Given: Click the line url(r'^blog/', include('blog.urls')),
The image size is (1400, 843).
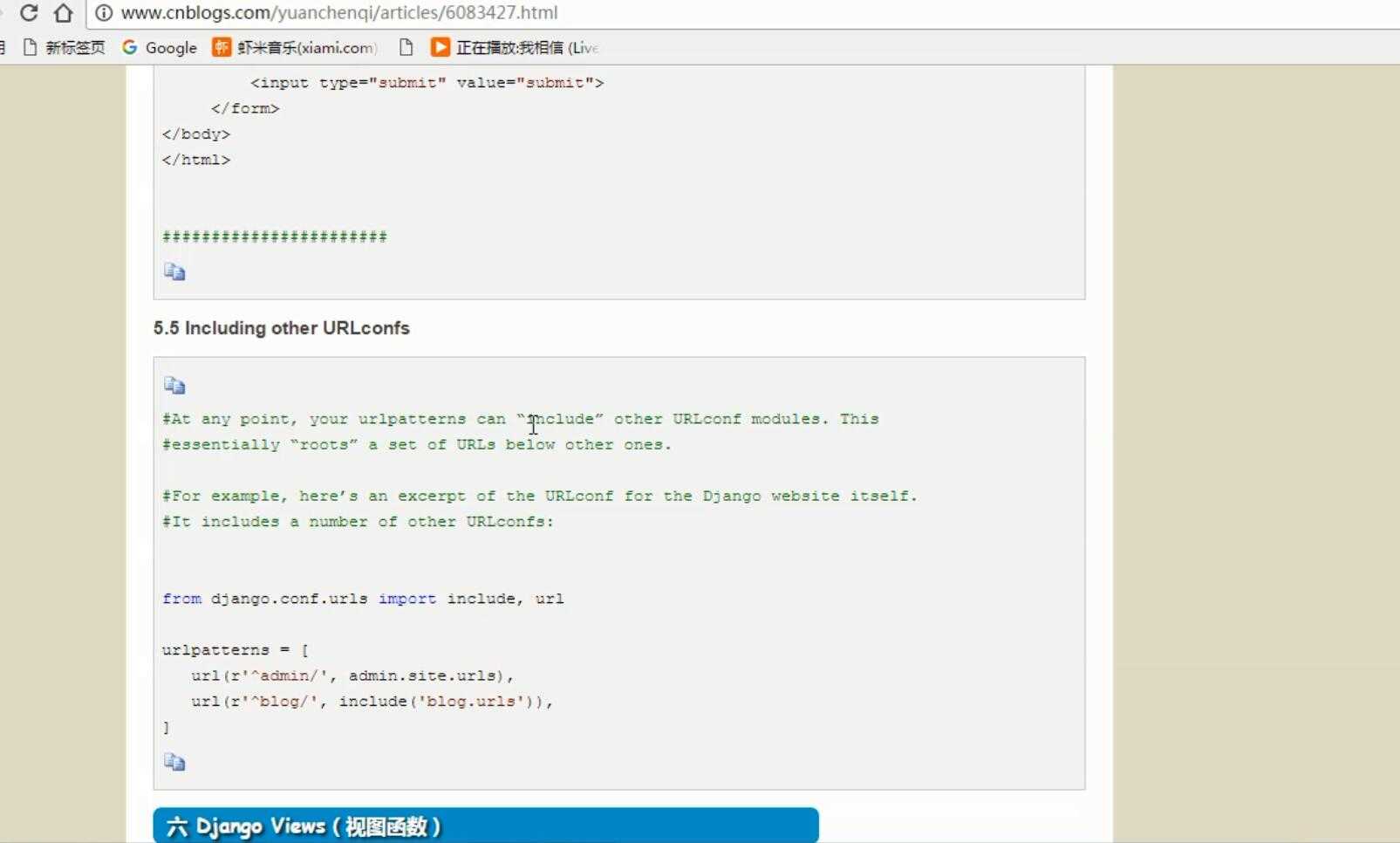Looking at the screenshot, I should point(372,701).
